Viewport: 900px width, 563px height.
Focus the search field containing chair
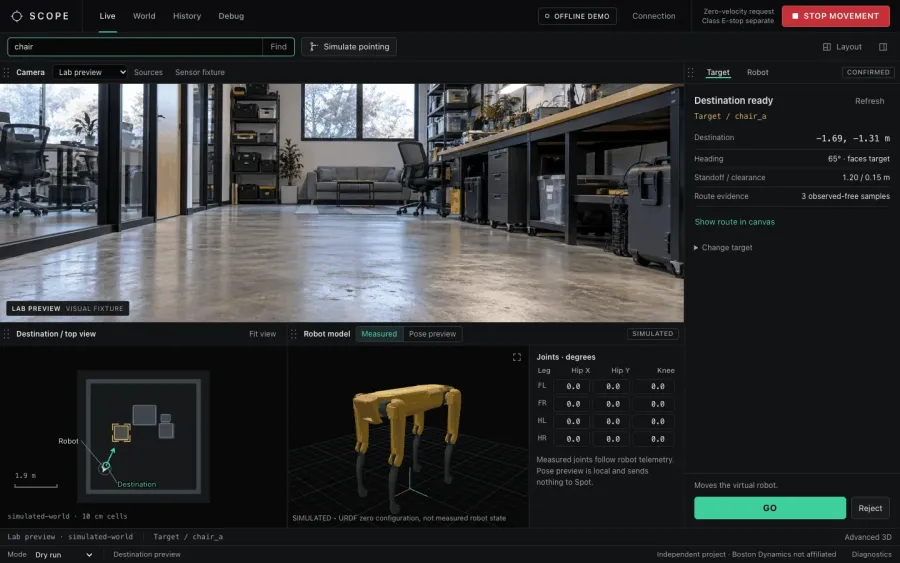[x=135, y=47]
